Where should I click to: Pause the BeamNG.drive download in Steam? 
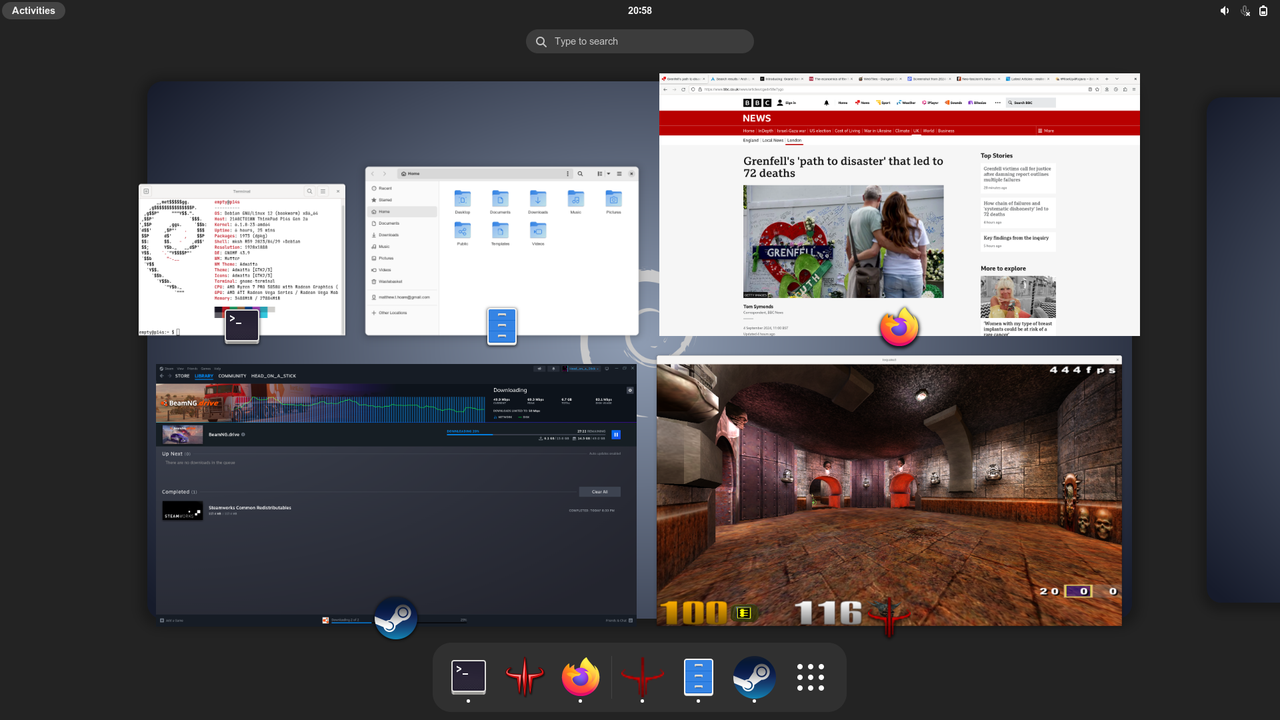(616, 434)
